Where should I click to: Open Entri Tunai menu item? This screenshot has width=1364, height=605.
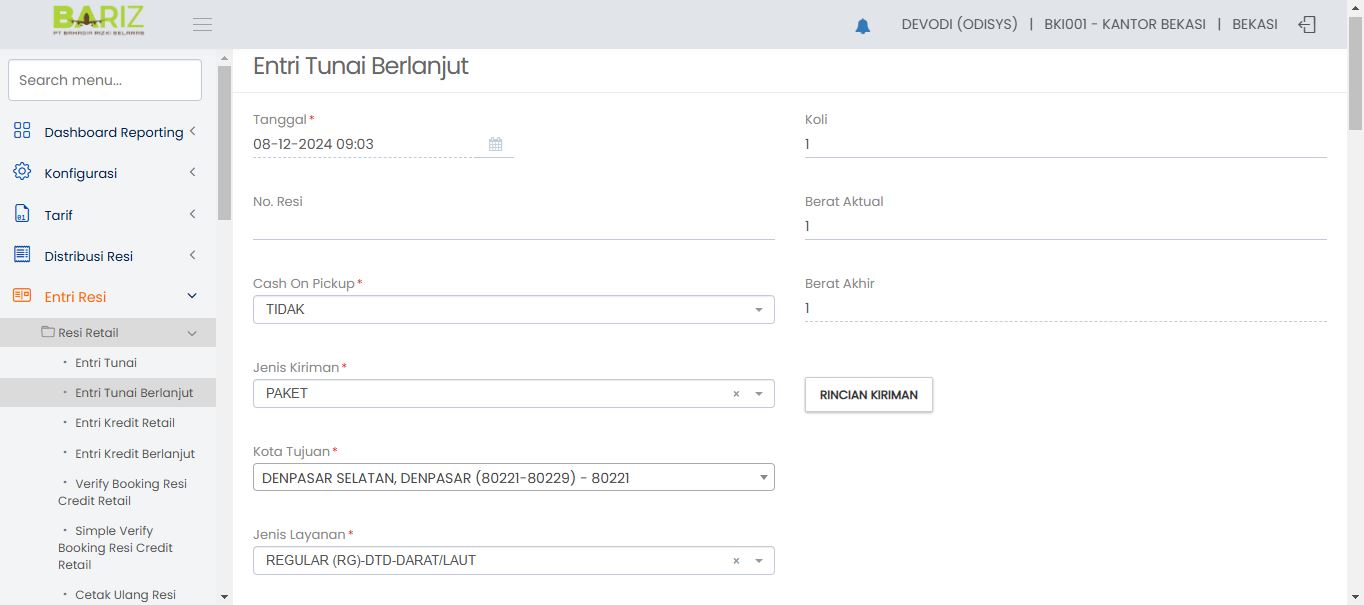pos(106,363)
